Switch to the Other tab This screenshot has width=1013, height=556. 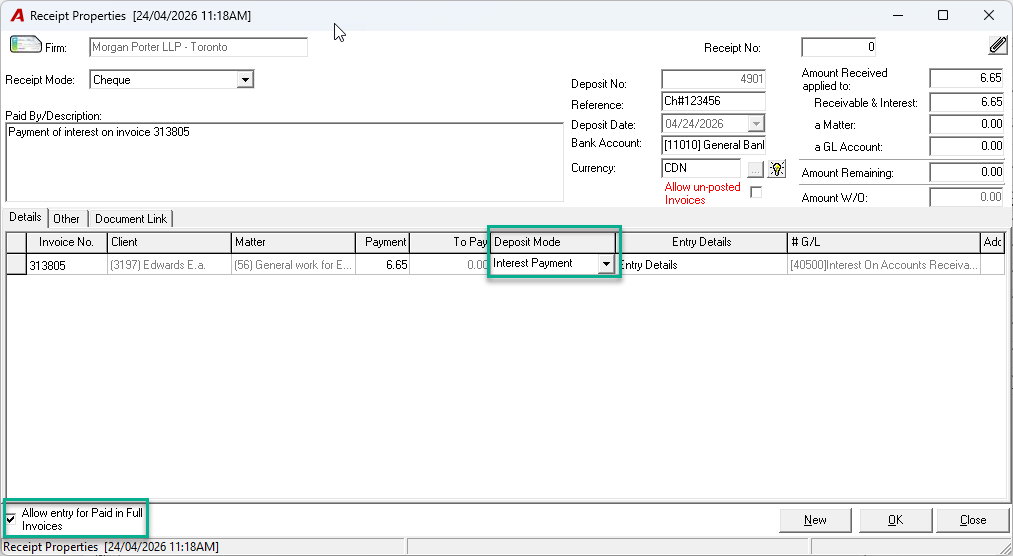tap(66, 219)
